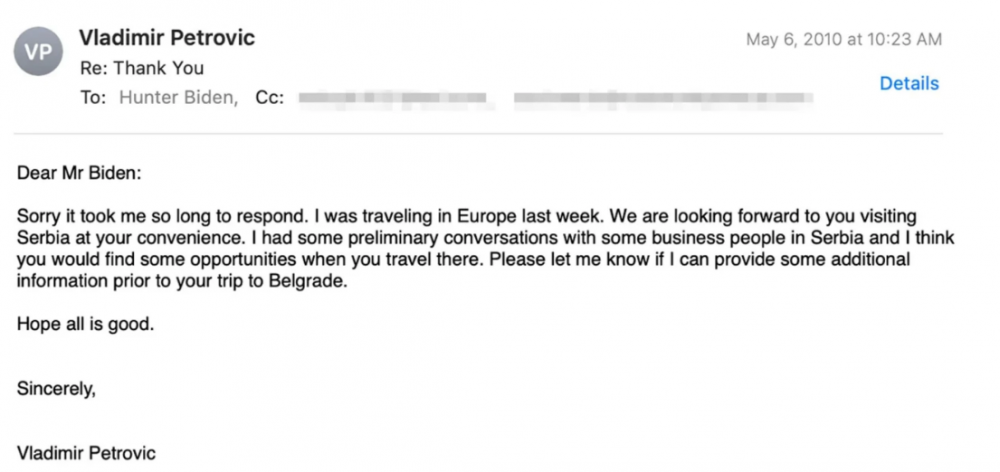Click the Cc: label

(x=269, y=98)
